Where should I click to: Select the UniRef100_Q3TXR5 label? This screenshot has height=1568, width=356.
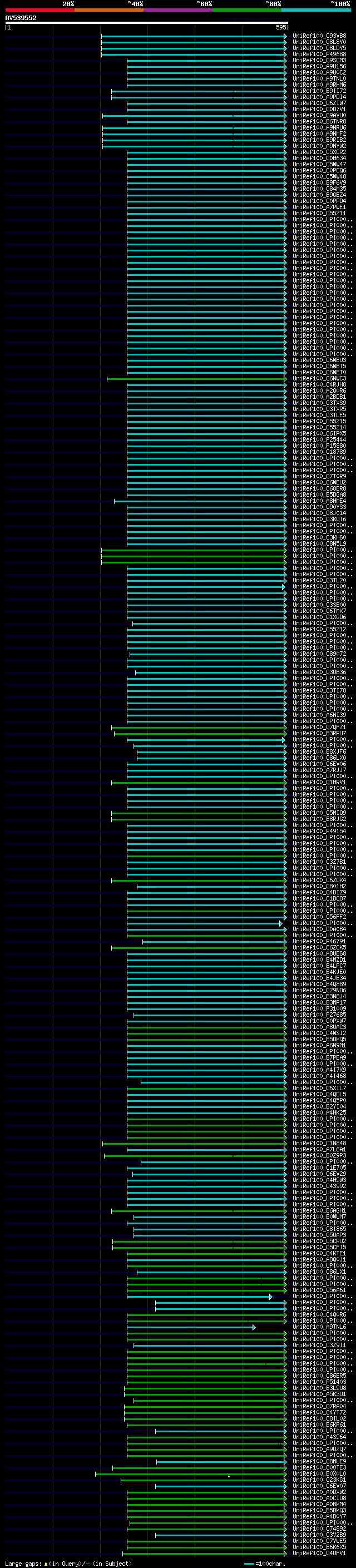[319, 409]
